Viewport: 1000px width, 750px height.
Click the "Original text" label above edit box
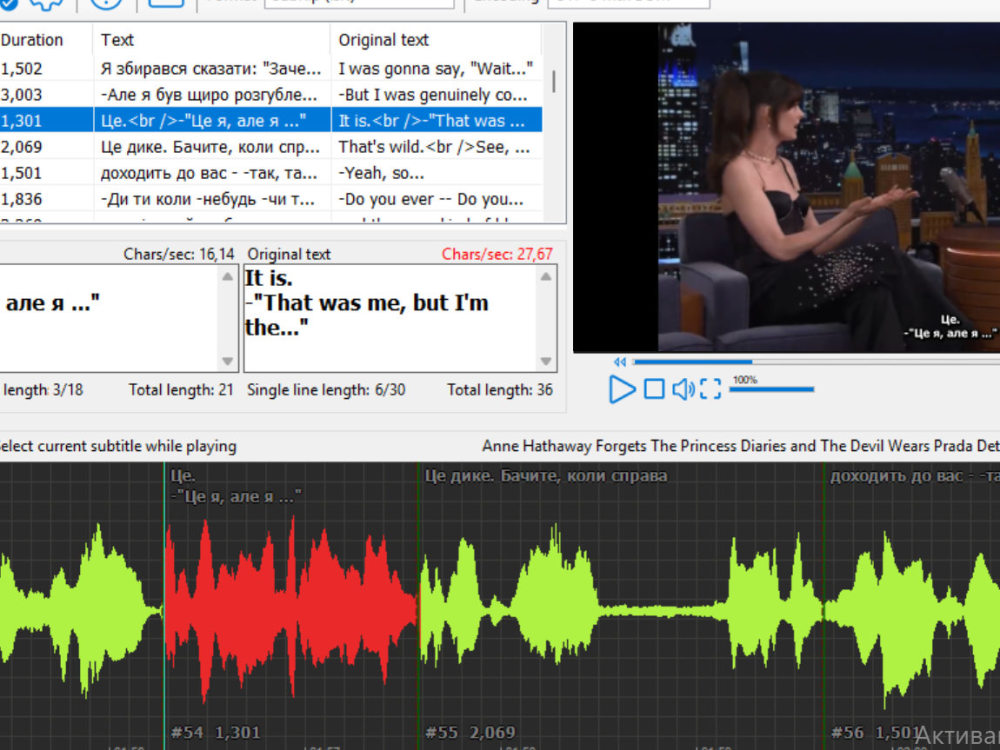(x=289, y=254)
